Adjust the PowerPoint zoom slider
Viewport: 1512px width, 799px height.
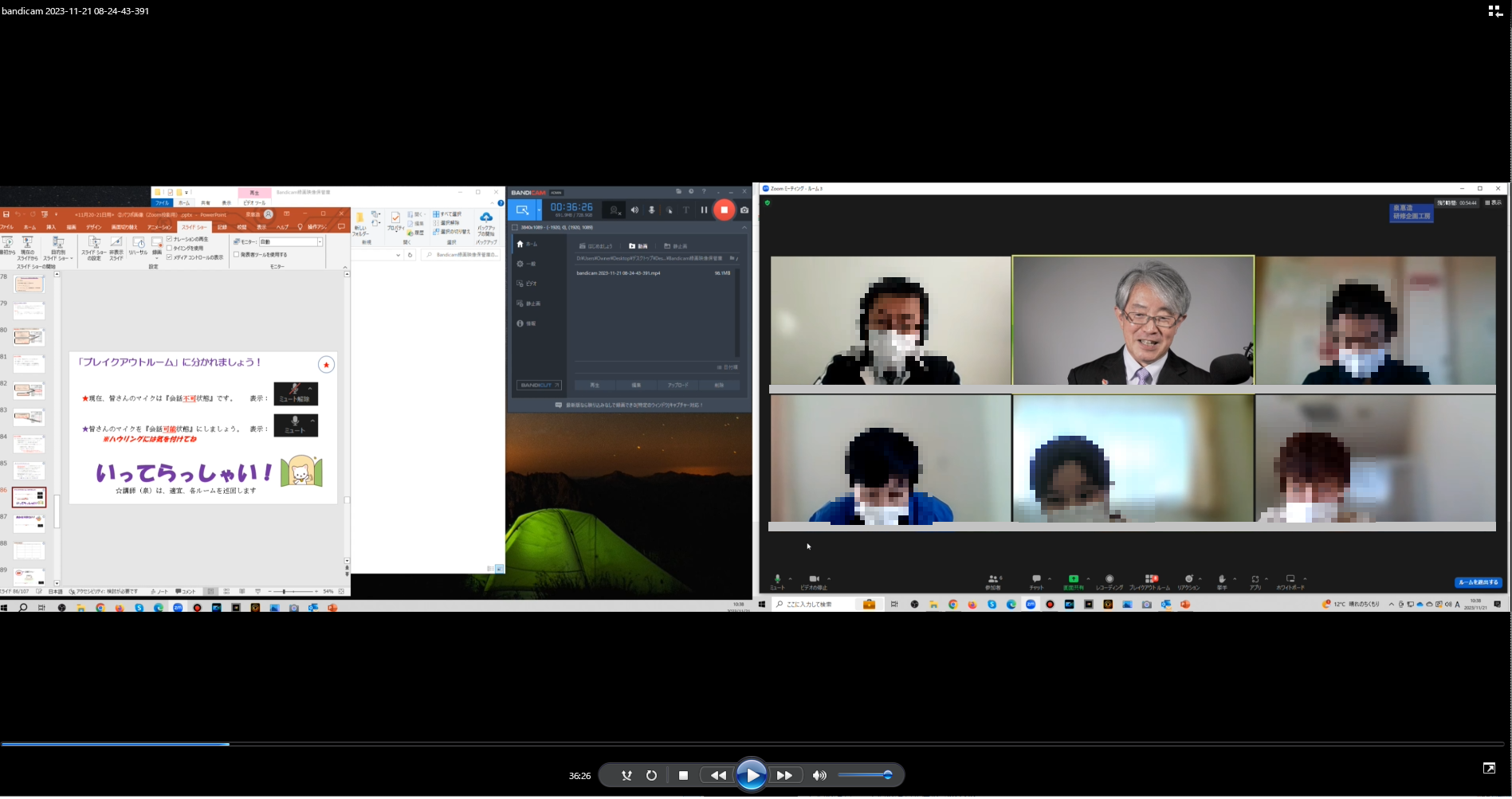(293, 592)
